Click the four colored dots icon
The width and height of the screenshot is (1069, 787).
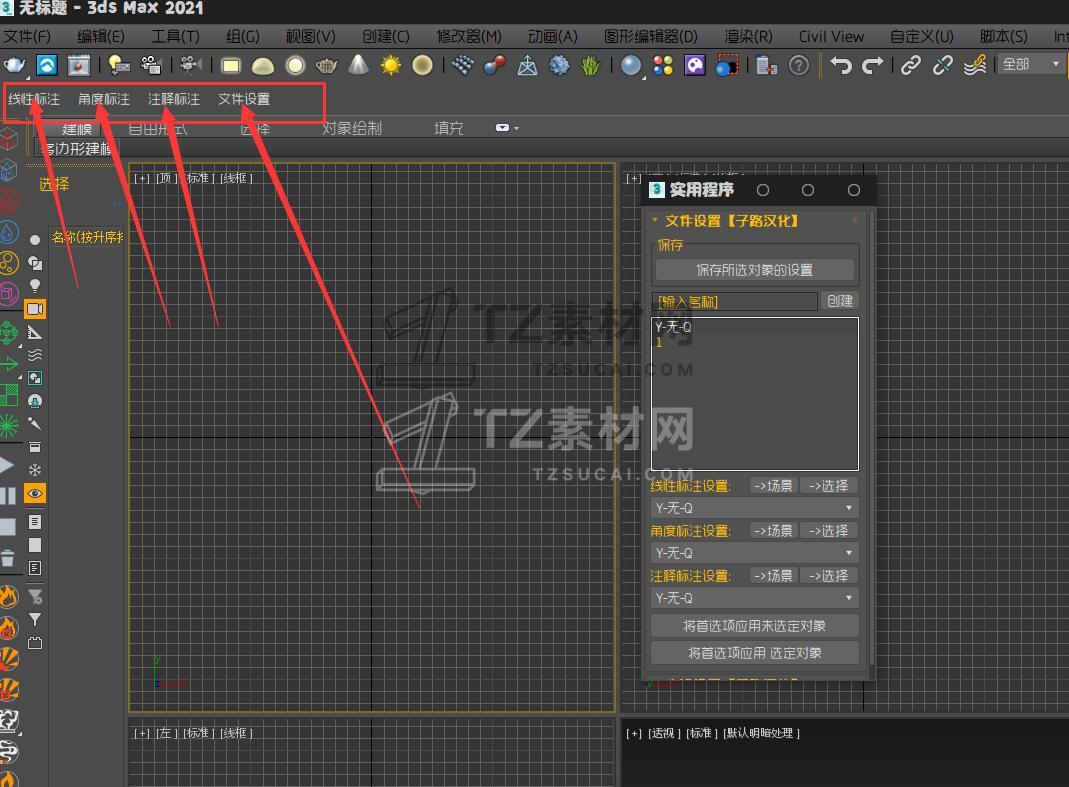[x=663, y=65]
